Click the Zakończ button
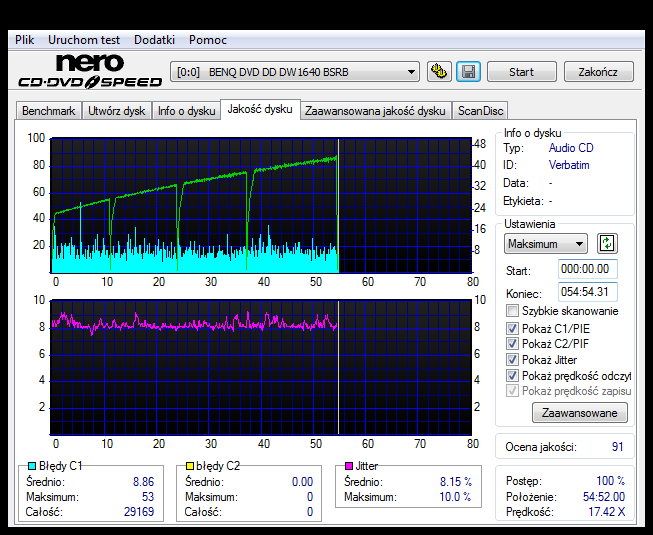The height and width of the screenshot is (535, 653). click(598, 72)
